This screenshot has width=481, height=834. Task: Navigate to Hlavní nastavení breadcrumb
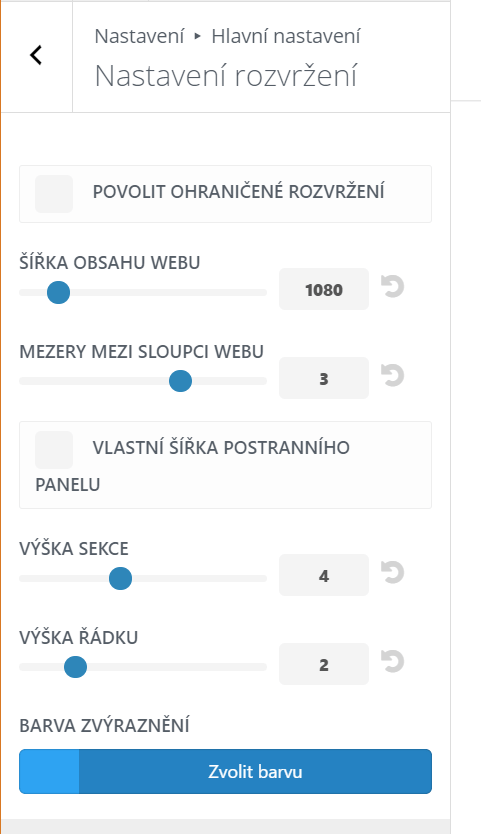pos(286,36)
